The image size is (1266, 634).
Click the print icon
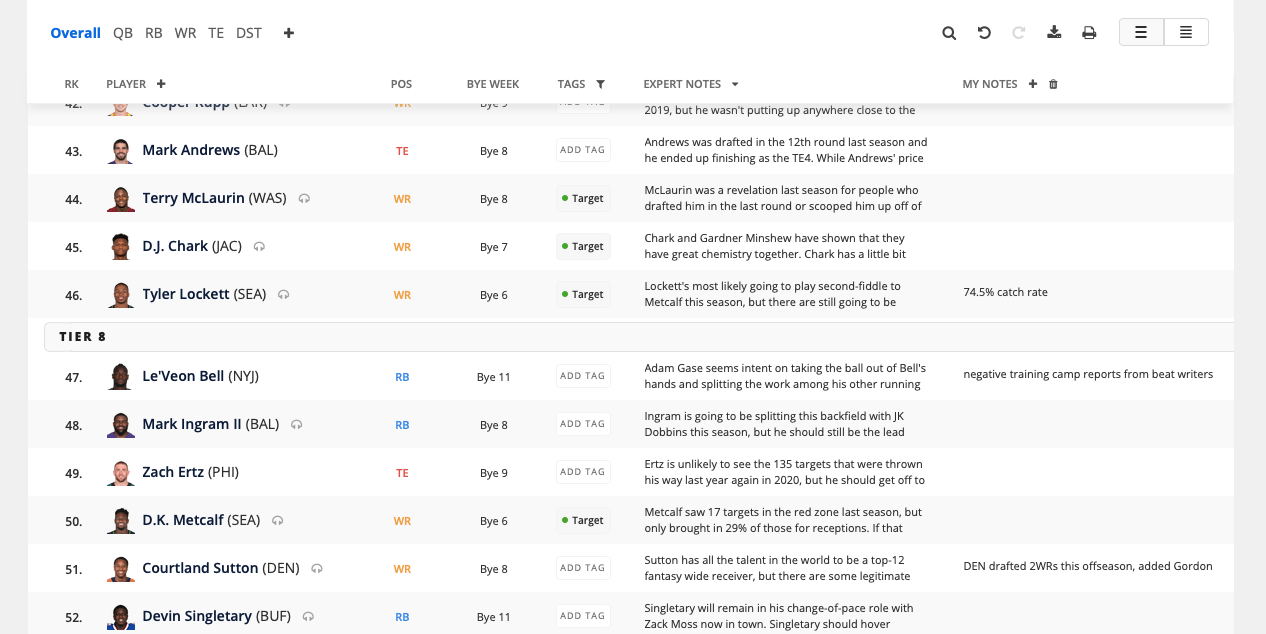click(1089, 33)
